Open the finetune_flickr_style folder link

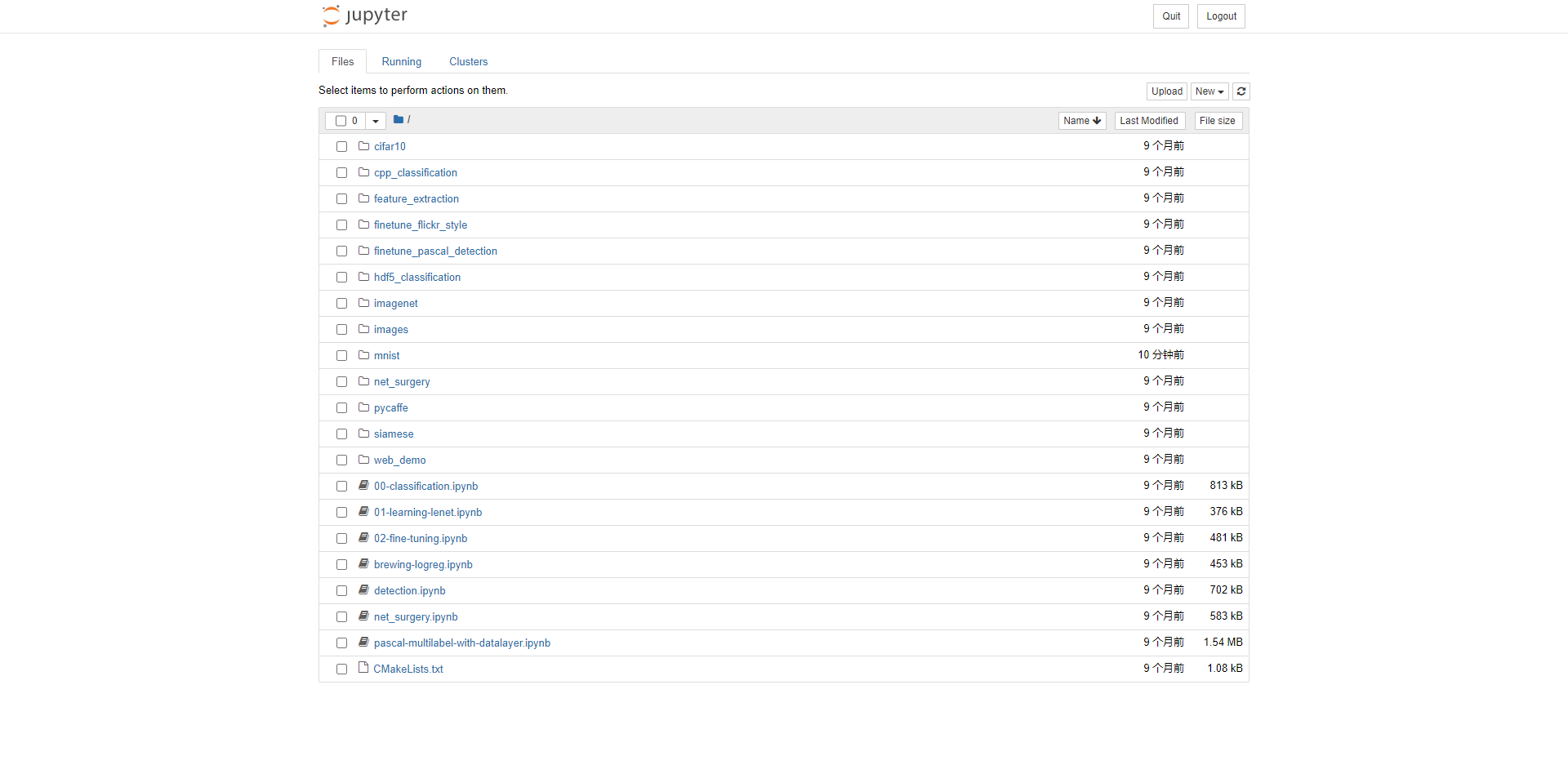tap(421, 225)
